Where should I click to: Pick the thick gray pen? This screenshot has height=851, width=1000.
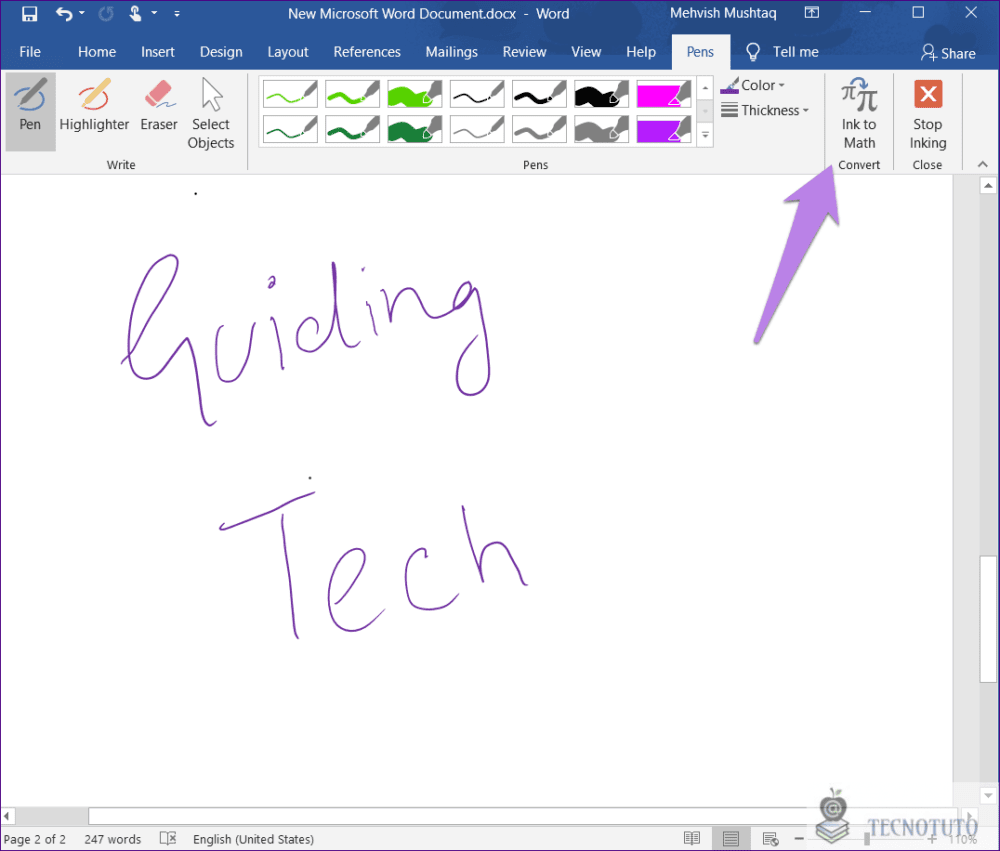coord(601,130)
